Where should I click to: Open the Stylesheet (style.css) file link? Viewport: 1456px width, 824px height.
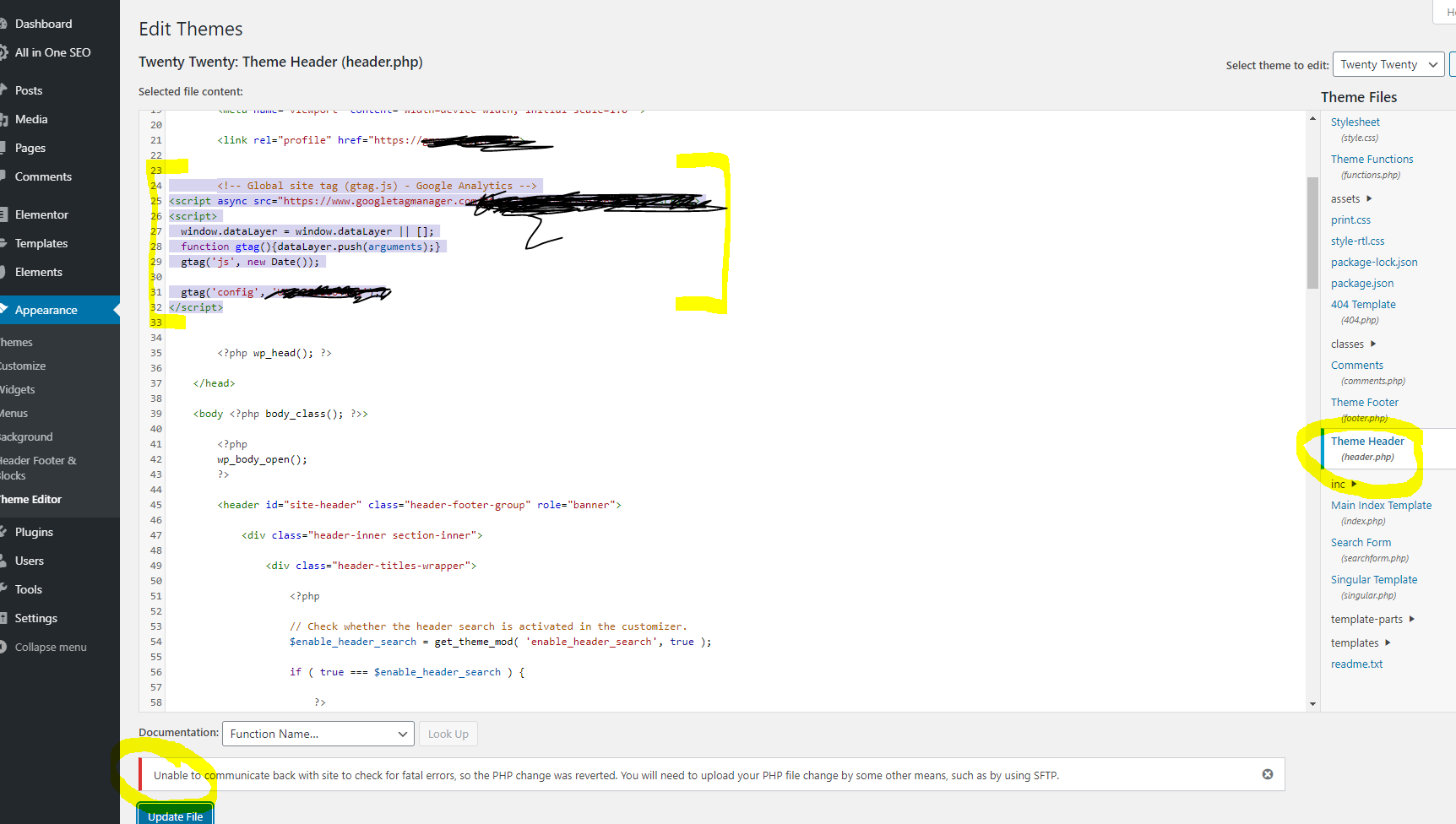[1355, 122]
